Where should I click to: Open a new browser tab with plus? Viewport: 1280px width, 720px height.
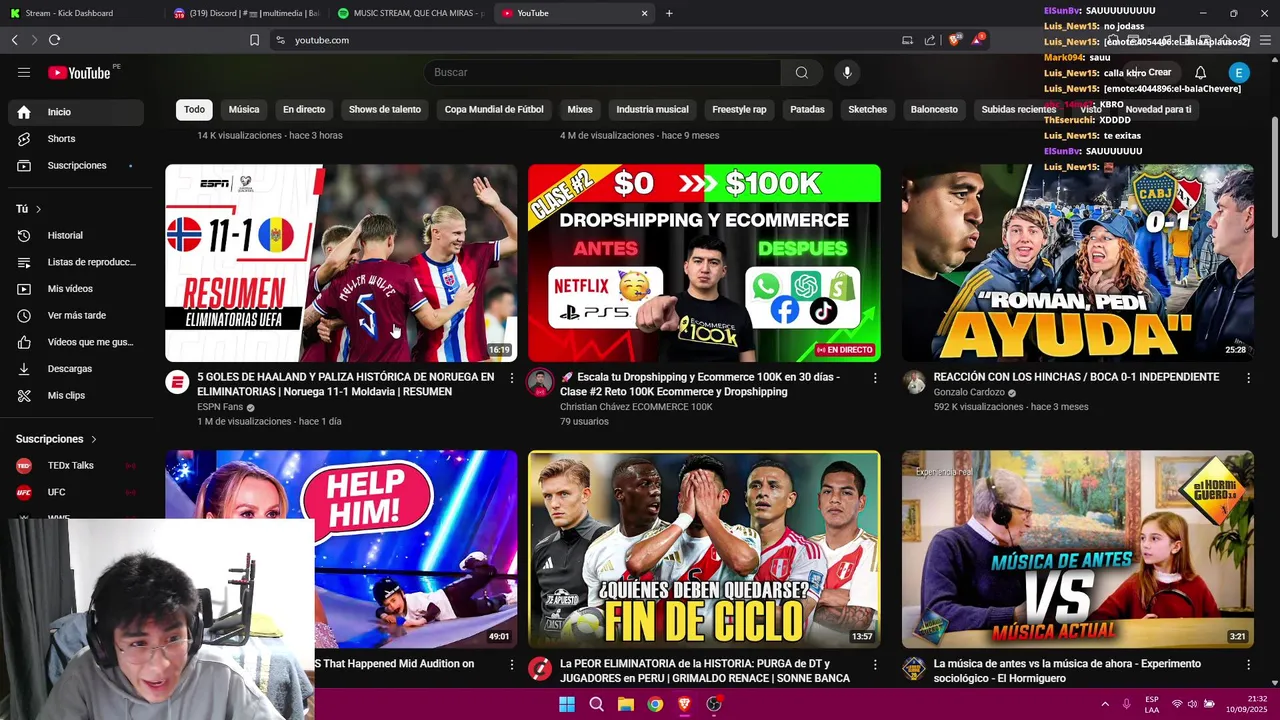669,13
